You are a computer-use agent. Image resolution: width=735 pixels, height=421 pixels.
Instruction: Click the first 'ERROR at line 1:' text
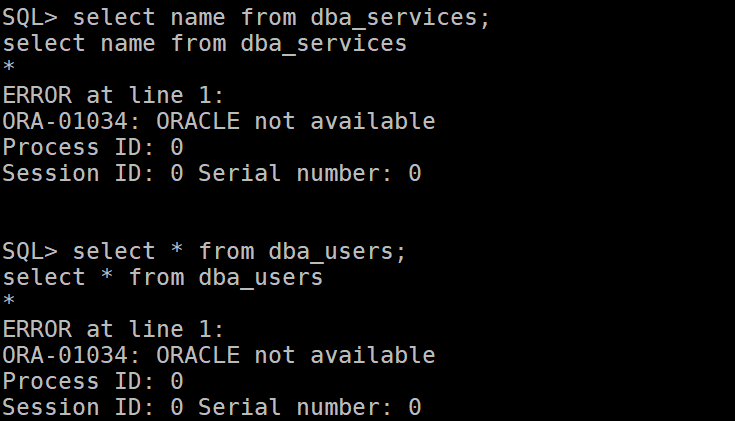[x=113, y=95]
